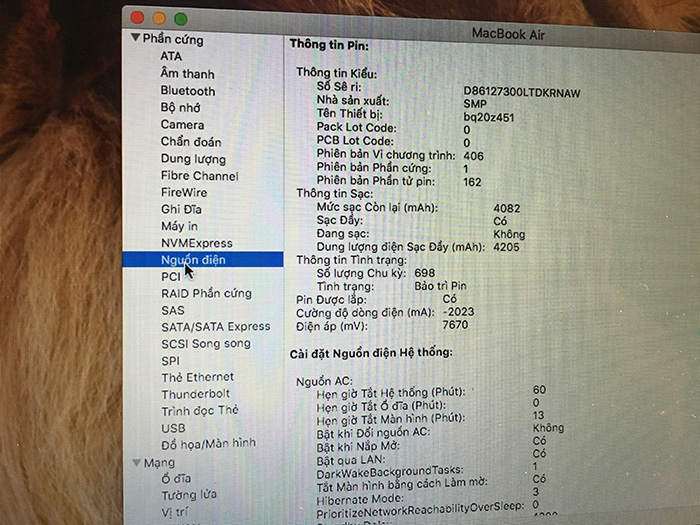Image resolution: width=700 pixels, height=525 pixels.
Task: Select Camera in the hardware list
Action: point(182,124)
